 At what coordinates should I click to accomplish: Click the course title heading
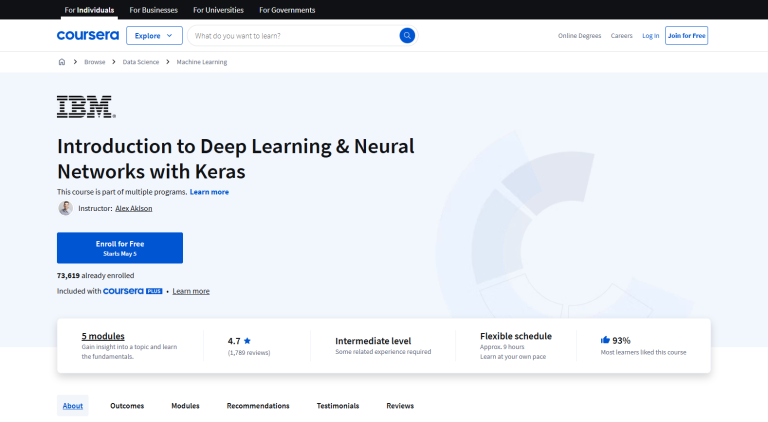pos(236,159)
